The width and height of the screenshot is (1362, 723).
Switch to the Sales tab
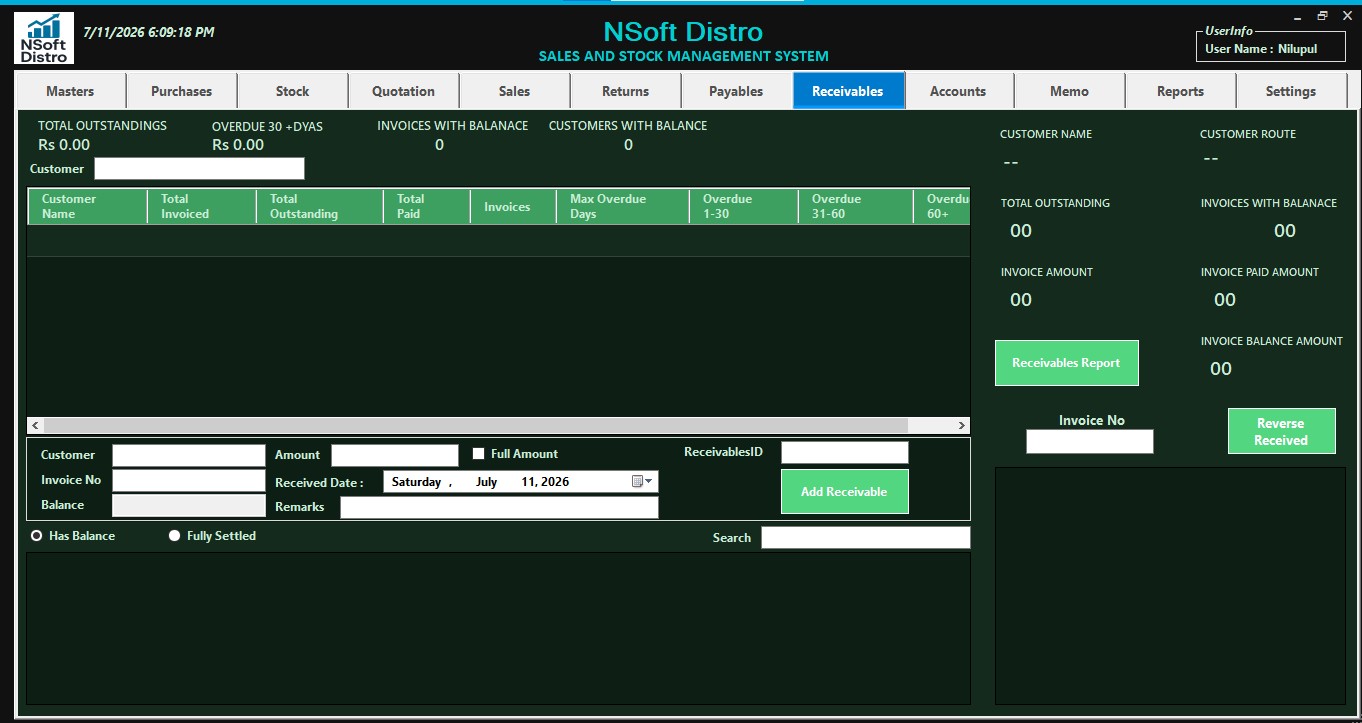coord(514,91)
